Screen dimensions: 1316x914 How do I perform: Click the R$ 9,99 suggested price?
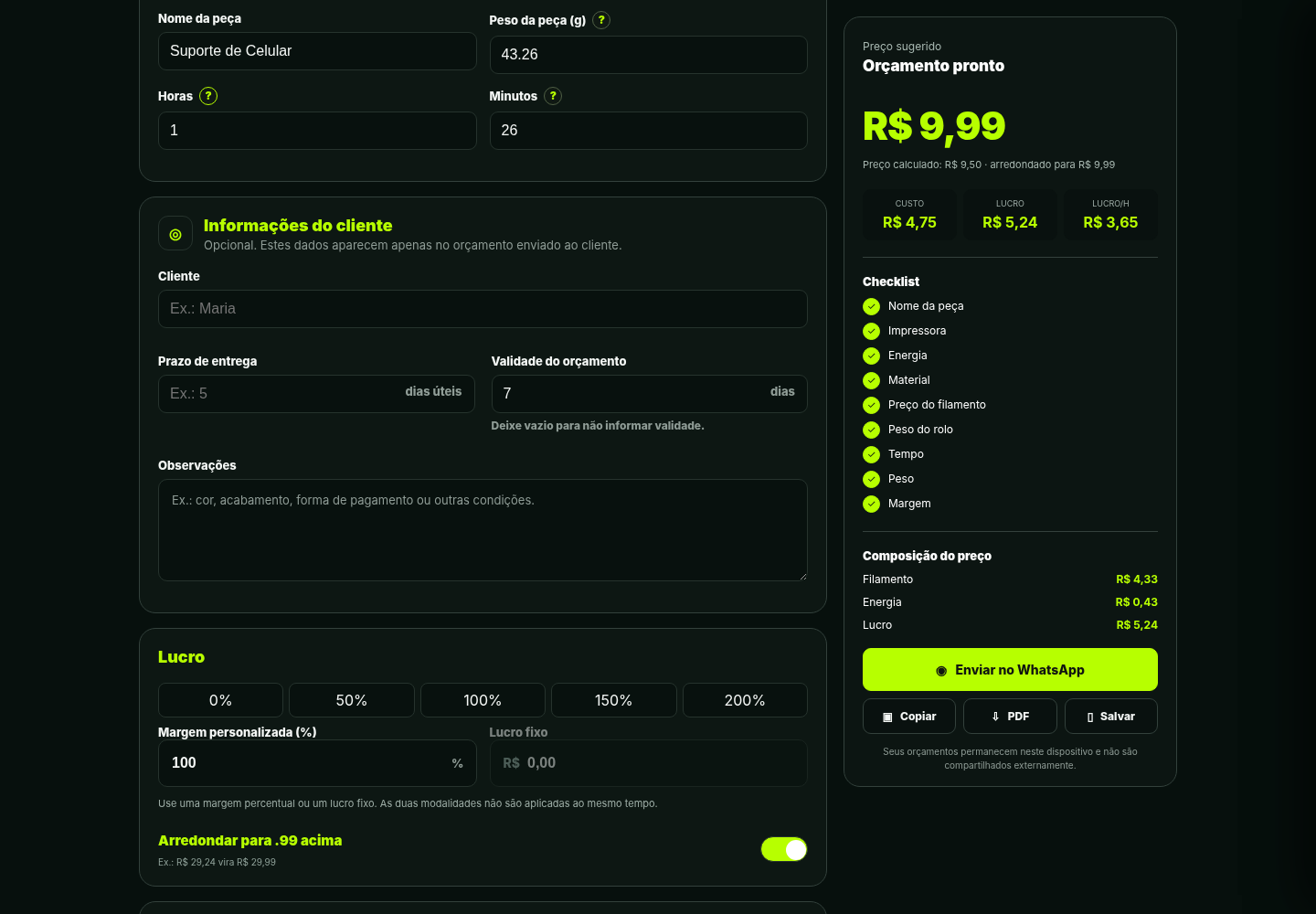[x=934, y=126]
